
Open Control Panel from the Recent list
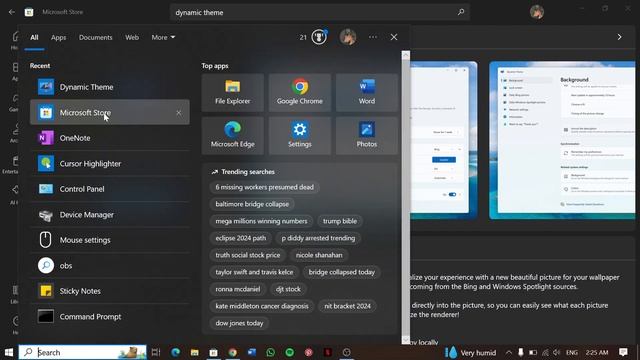[x=109, y=189]
